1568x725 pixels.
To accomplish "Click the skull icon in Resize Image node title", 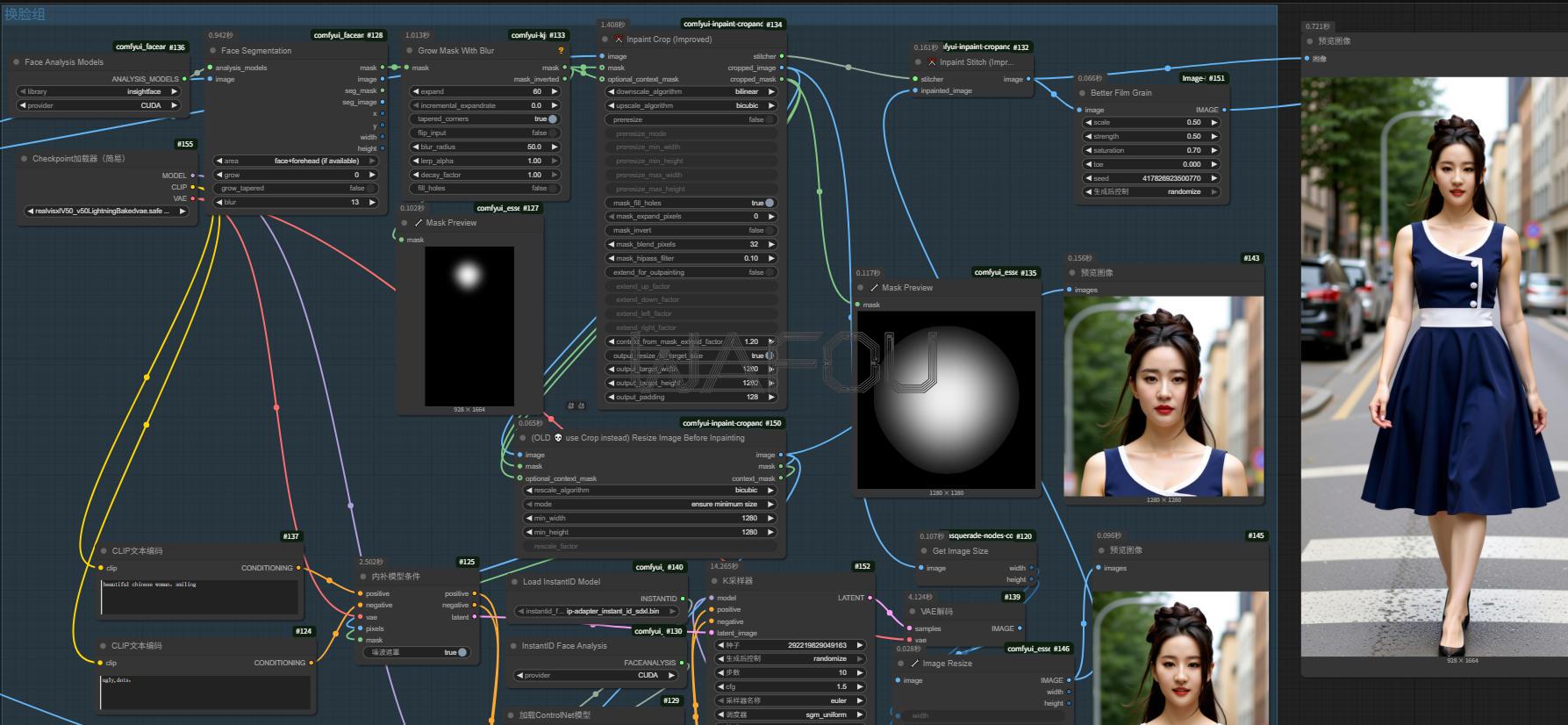I will tap(558, 438).
